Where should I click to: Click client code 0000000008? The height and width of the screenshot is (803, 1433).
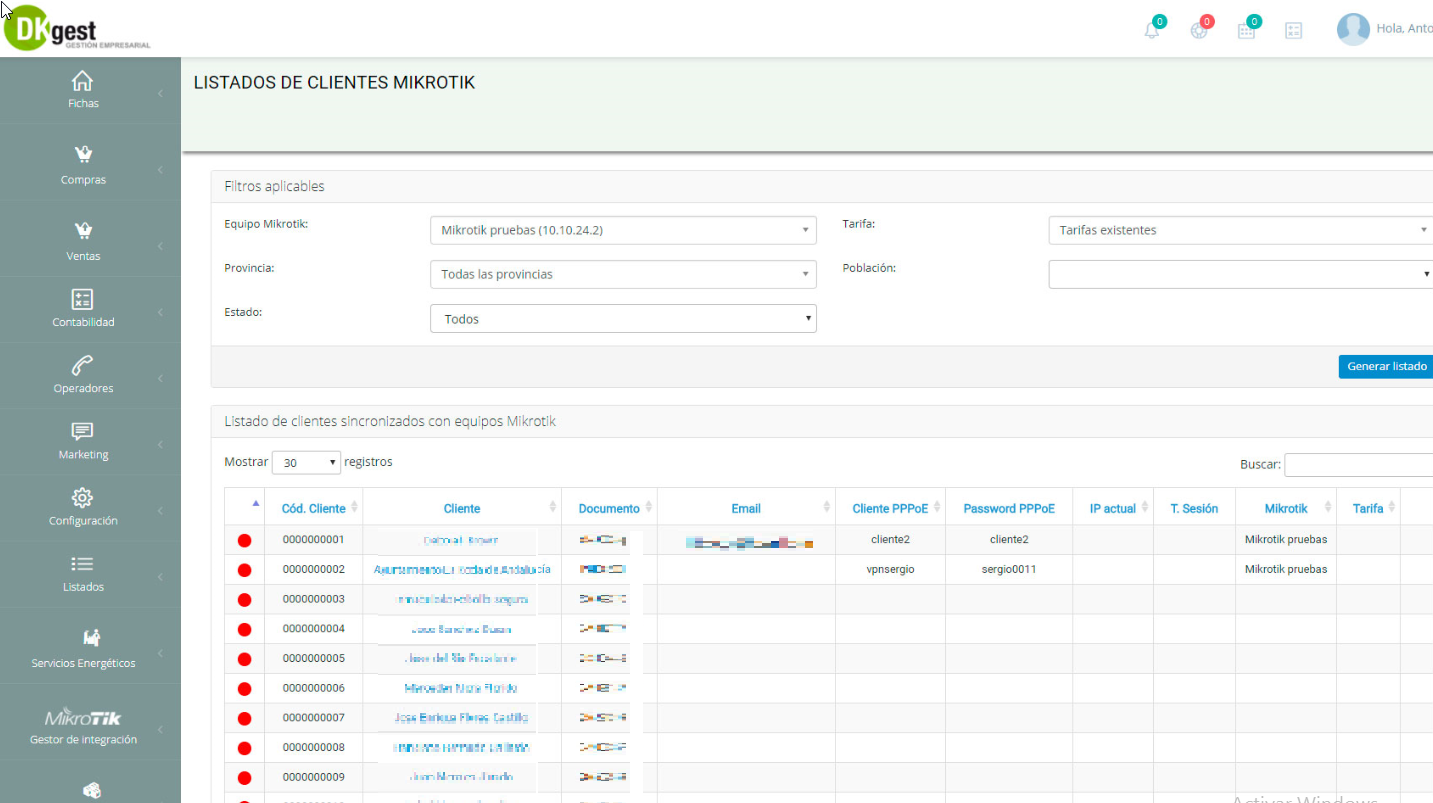point(313,747)
